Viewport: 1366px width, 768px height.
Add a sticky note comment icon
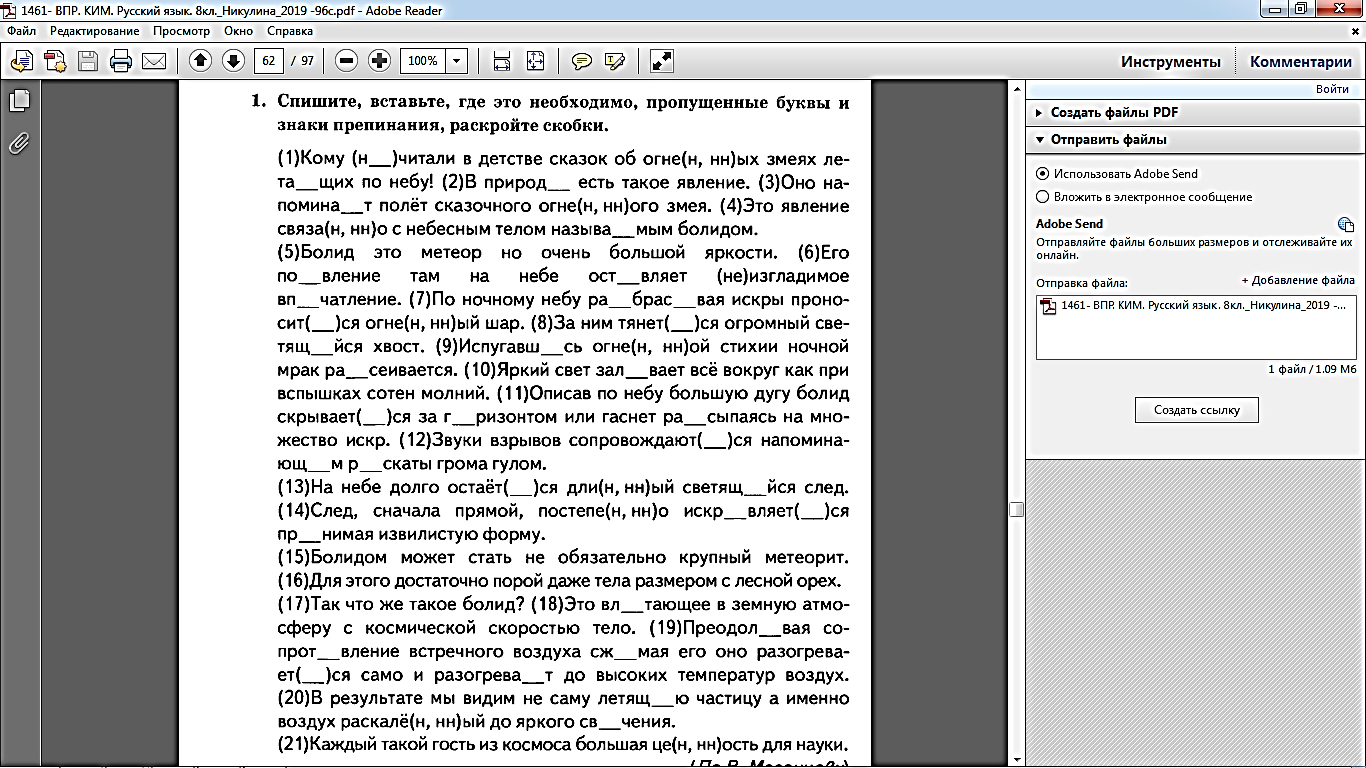[581, 61]
